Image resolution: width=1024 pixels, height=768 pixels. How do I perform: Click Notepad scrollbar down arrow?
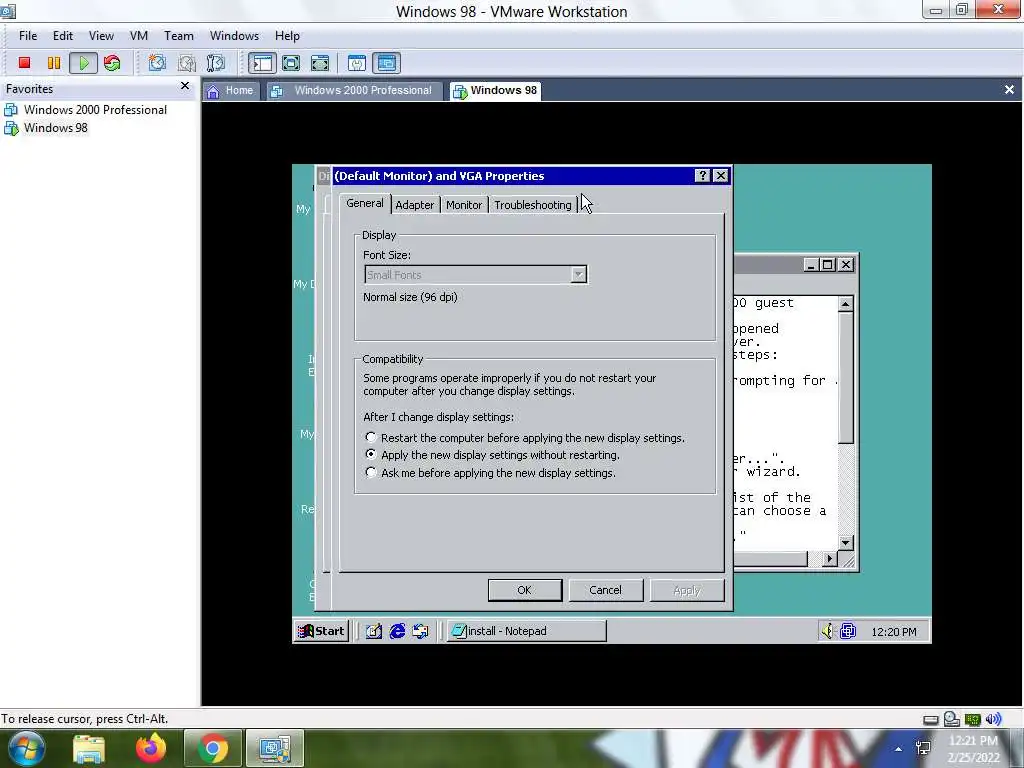click(x=845, y=543)
